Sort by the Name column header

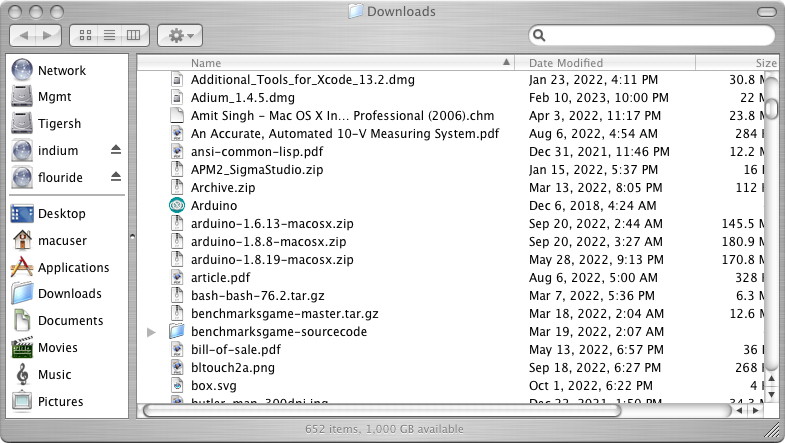[x=326, y=63]
